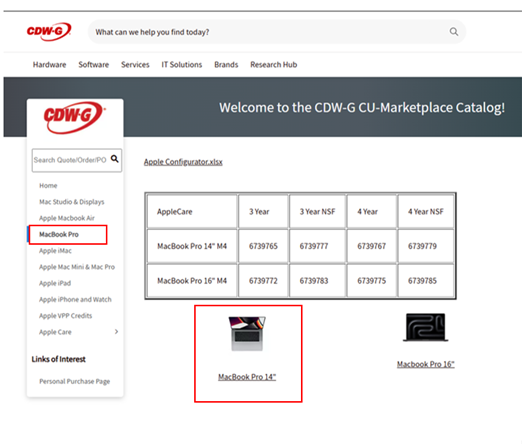
Task: Open the Macbook Pro 16" text link
Action: click(425, 364)
